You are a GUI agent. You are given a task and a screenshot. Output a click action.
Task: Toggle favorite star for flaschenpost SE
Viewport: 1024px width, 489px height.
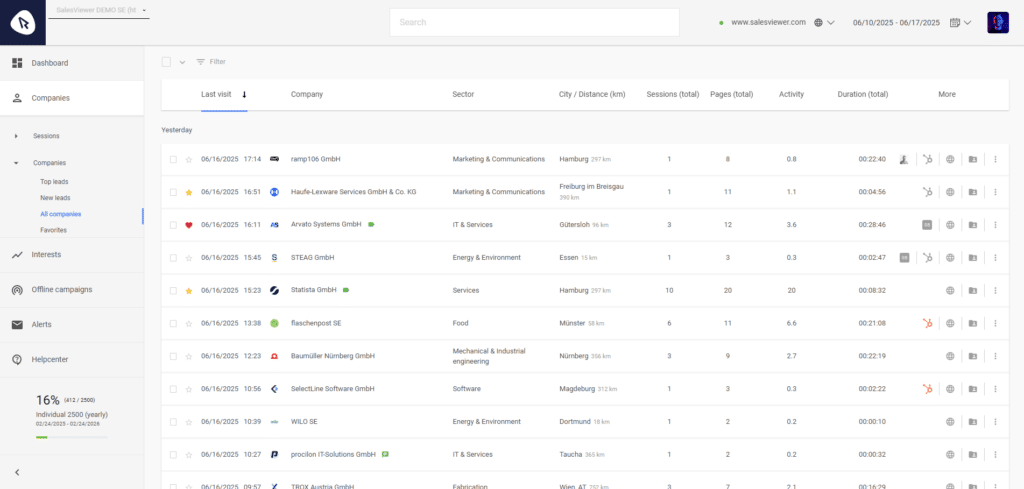coord(189,323)
